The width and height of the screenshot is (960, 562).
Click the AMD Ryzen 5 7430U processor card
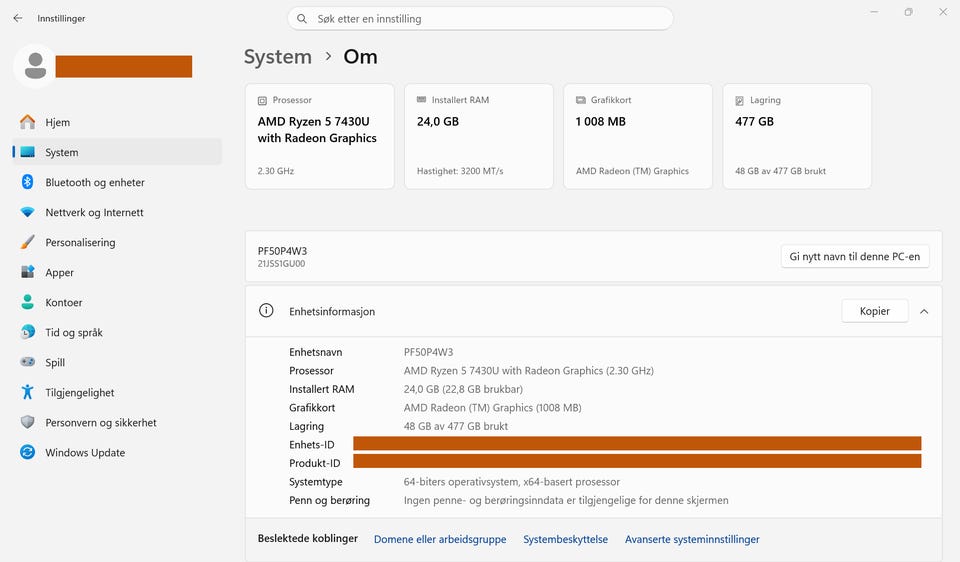coord(320,136)
